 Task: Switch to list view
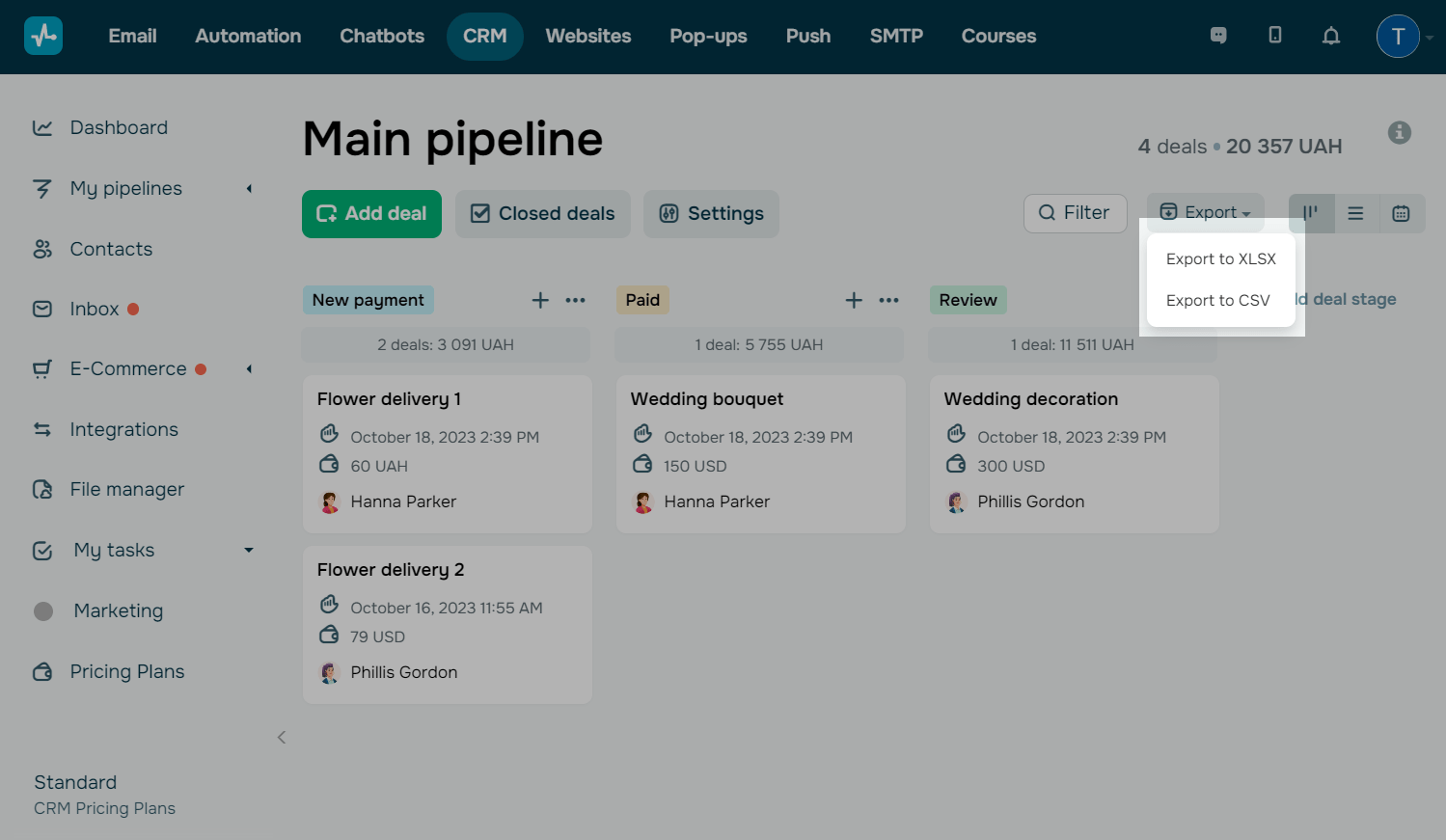[x=1355, y=213]
